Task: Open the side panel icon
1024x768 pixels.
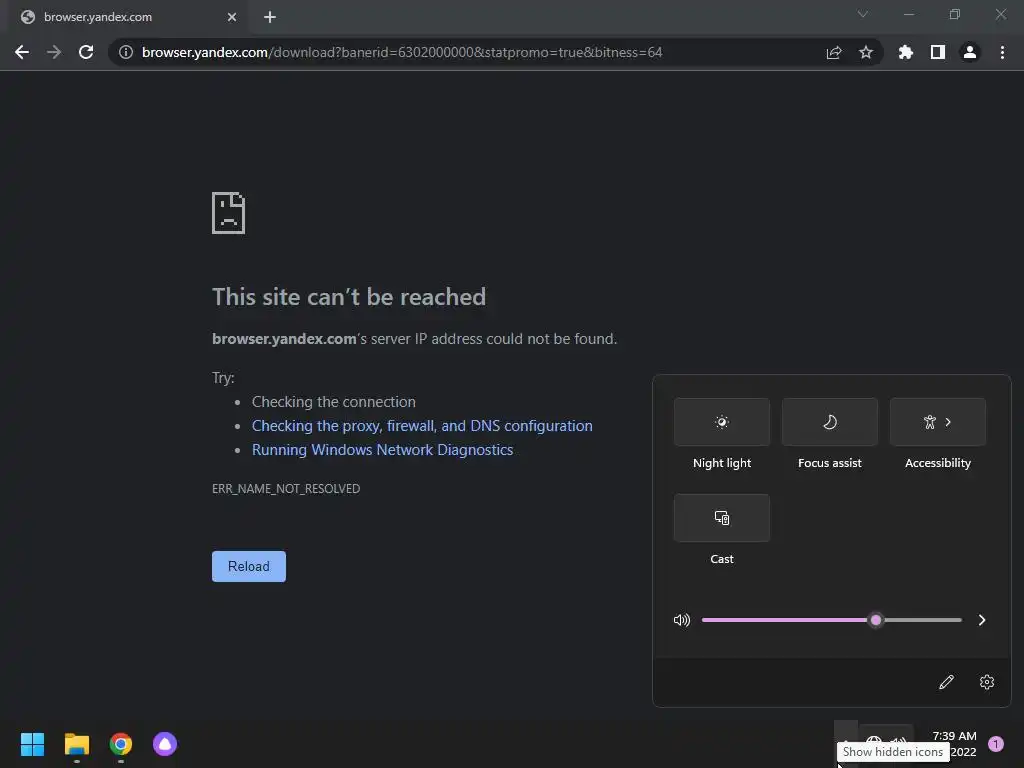Action: click(938, 52)
